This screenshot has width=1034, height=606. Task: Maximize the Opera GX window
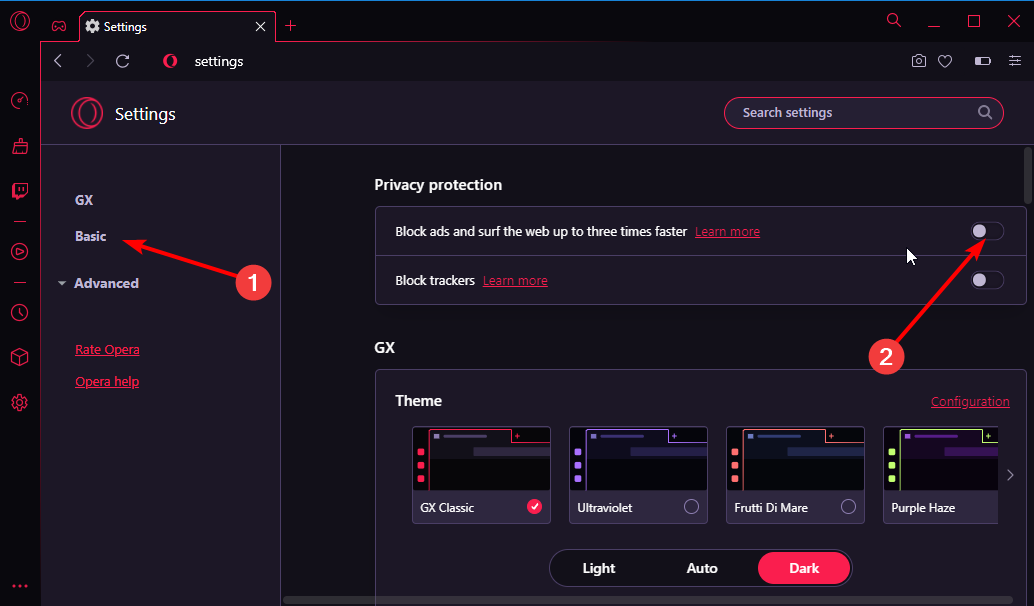pos(973,21)
